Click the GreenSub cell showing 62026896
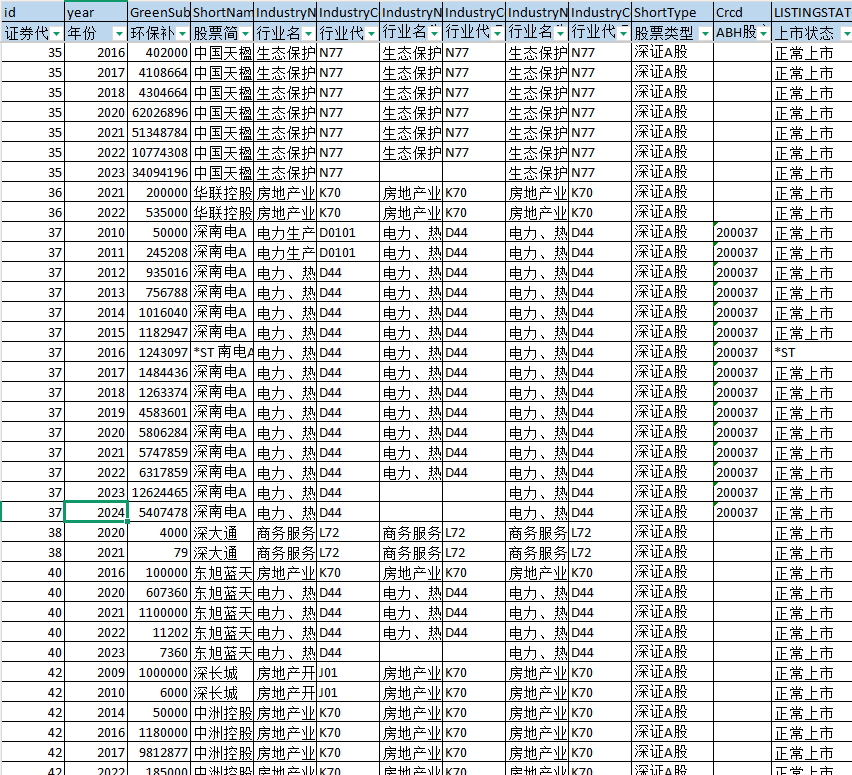 point(159,113)
